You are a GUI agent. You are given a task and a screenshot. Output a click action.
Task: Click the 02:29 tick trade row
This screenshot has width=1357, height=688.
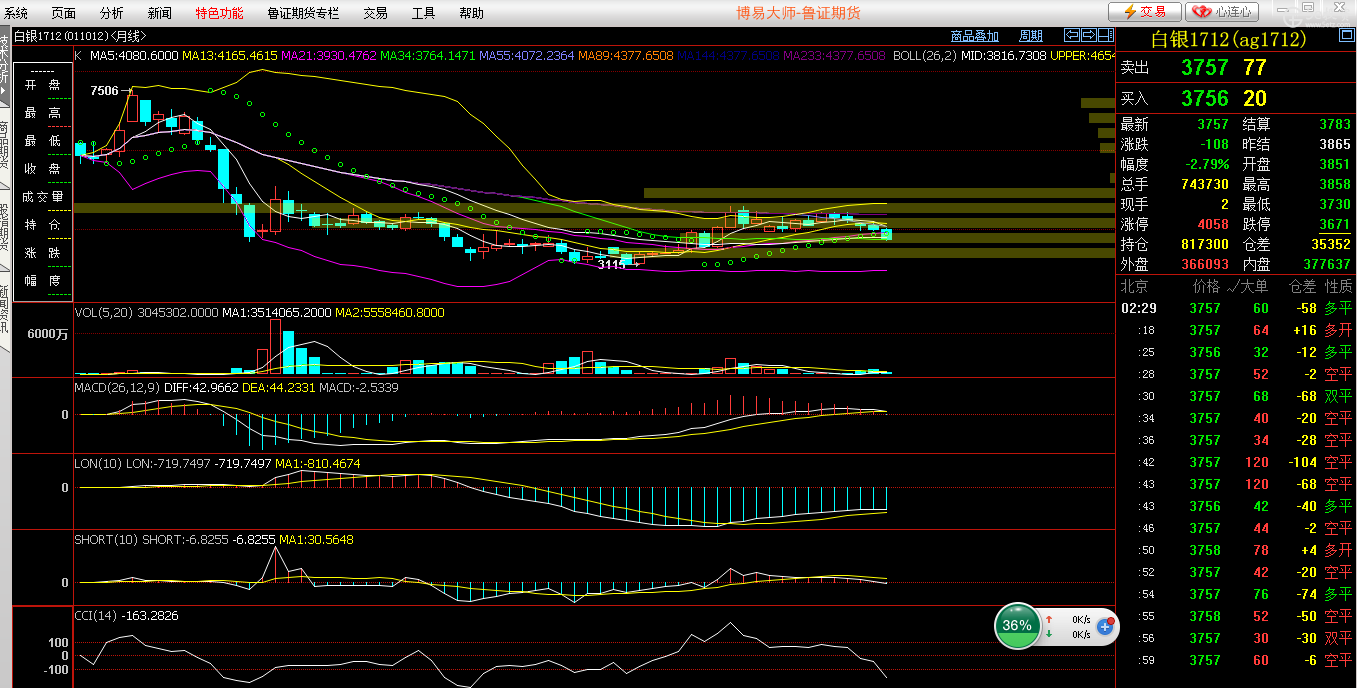pyautogui.click(x=1236, y=308)
